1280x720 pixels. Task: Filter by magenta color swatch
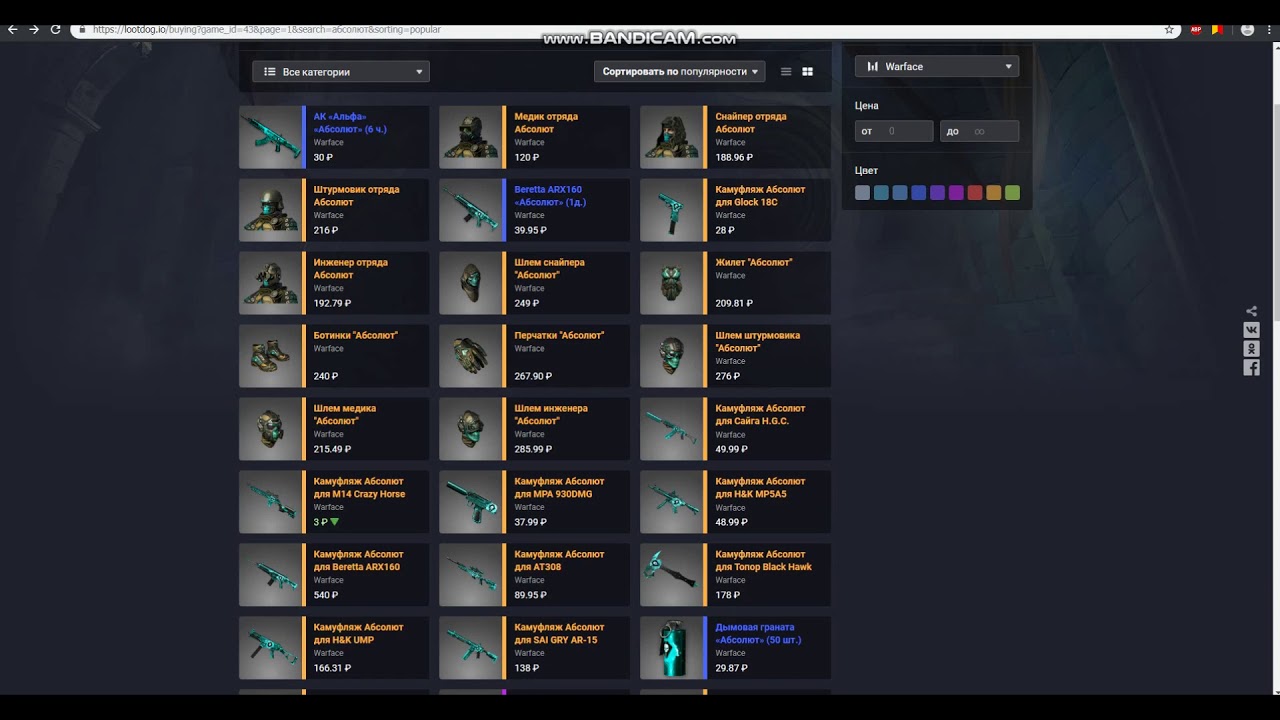point(956,193)
